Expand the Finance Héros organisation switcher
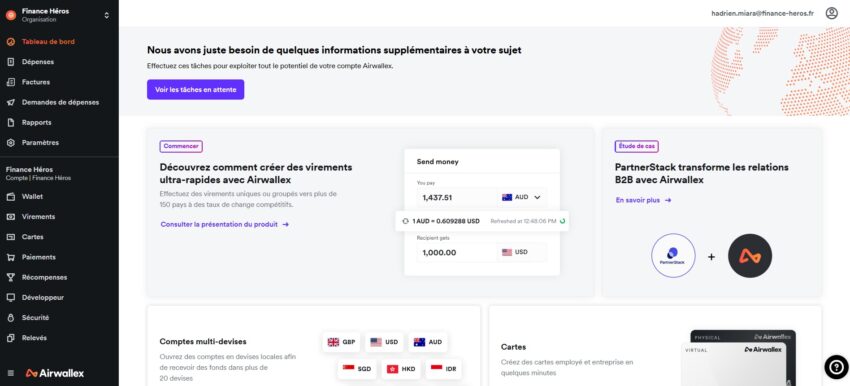The width and height of the screenshot is (850, 386). 107,15
